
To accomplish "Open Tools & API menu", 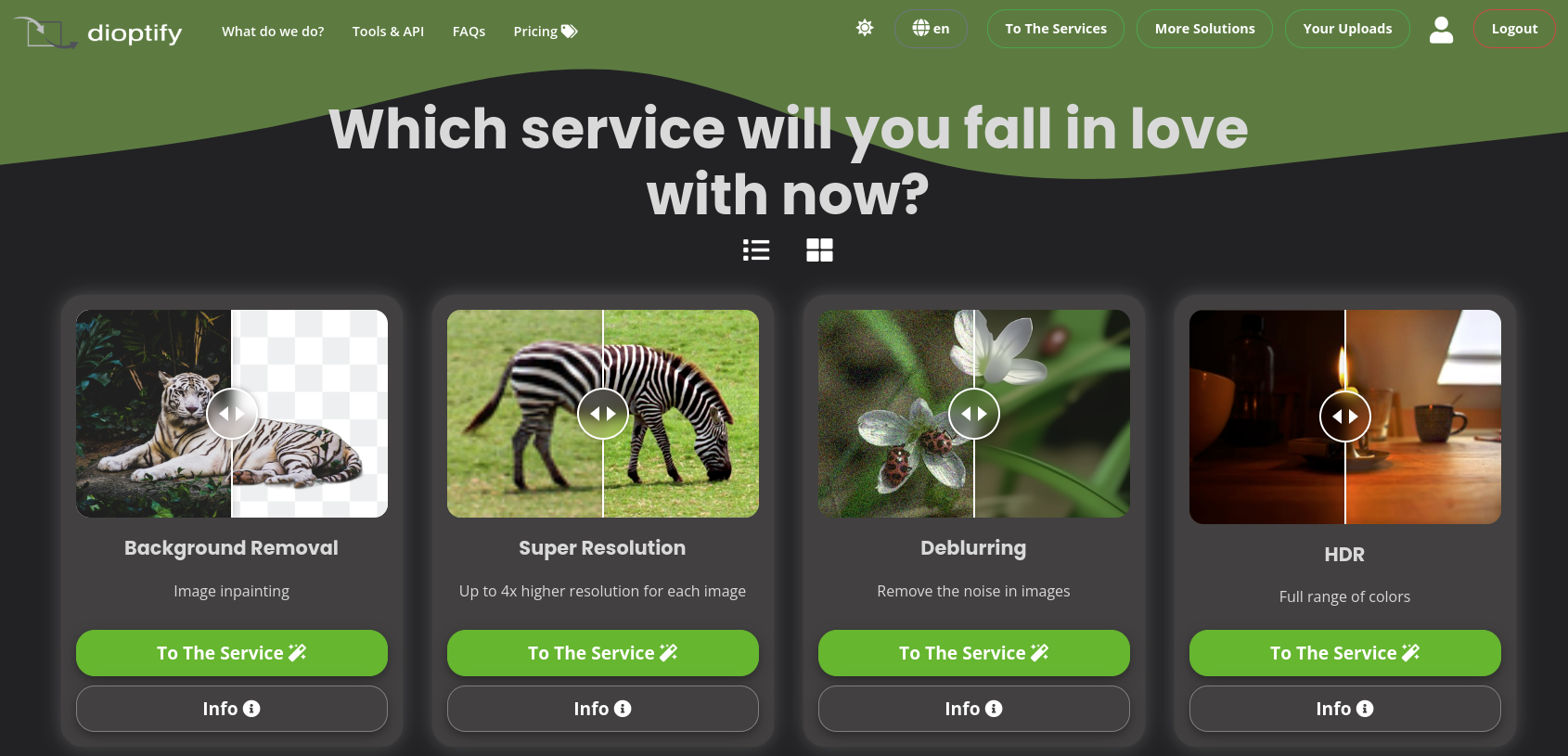I will 388,32.
